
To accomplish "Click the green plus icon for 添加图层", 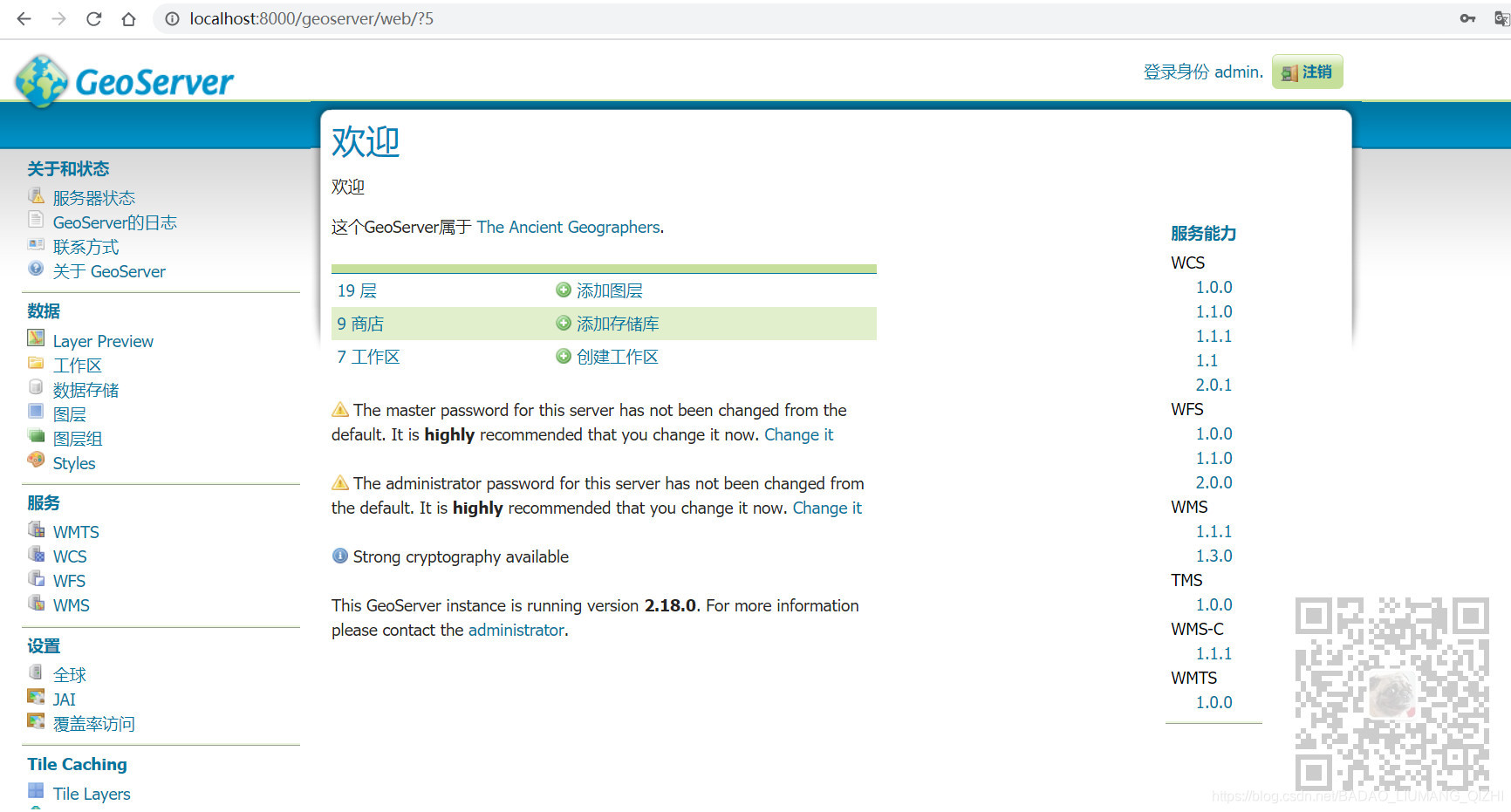I will [x=564, y=290].
